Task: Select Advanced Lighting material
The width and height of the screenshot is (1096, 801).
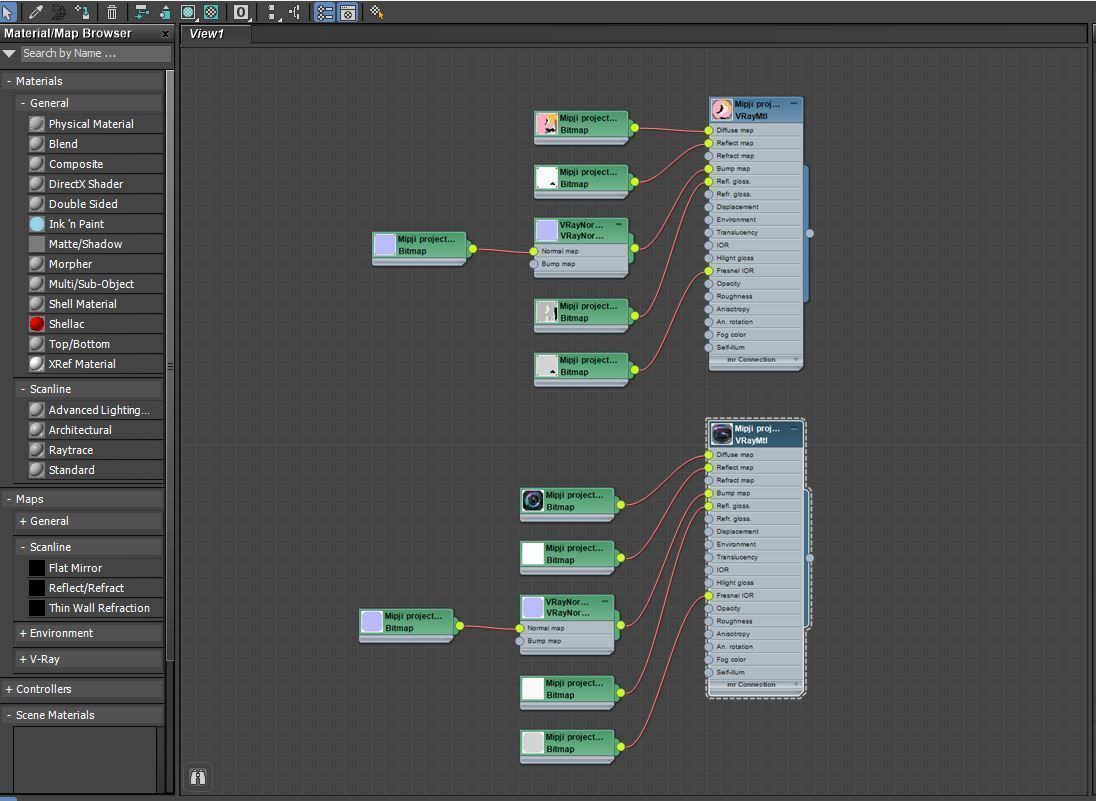Action: pyautogui.click(x=95, y=410)
